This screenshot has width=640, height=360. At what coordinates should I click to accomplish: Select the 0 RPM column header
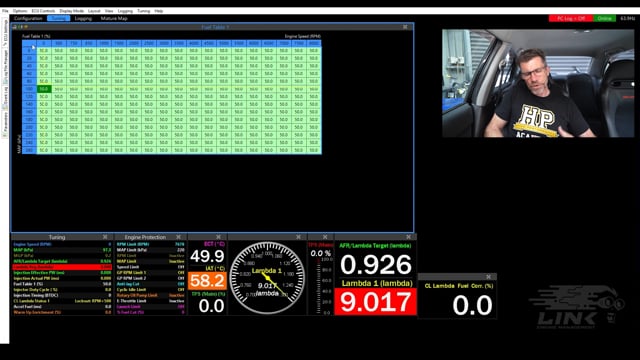coord(44,43)
